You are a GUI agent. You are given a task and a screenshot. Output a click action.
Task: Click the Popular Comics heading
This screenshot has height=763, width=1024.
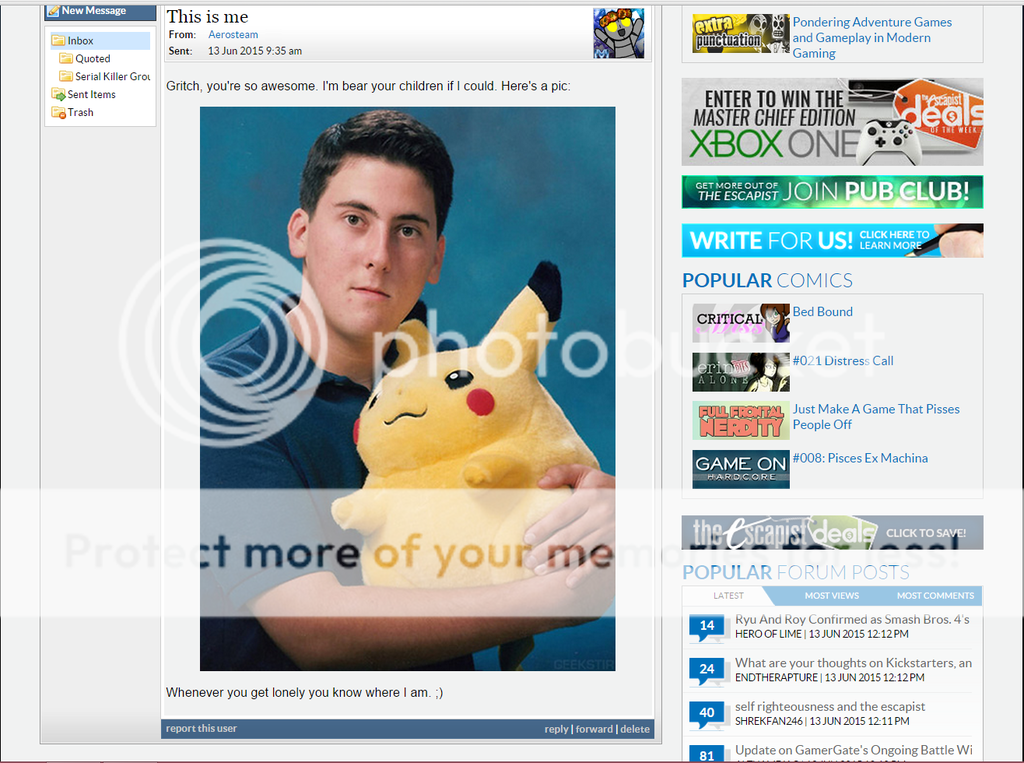coord(767,281)
